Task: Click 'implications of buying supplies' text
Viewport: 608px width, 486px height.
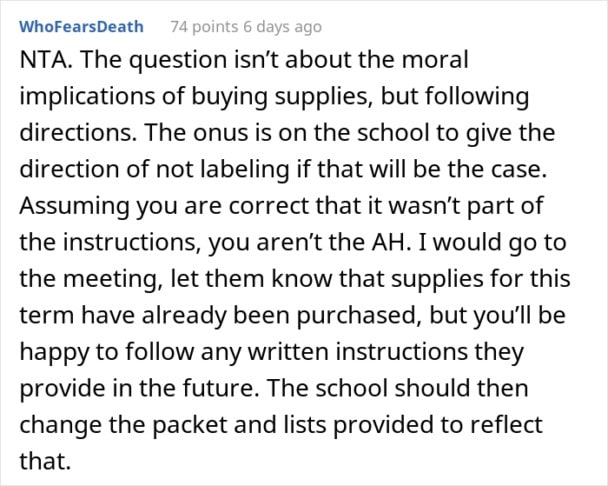Action: [193, 96]
